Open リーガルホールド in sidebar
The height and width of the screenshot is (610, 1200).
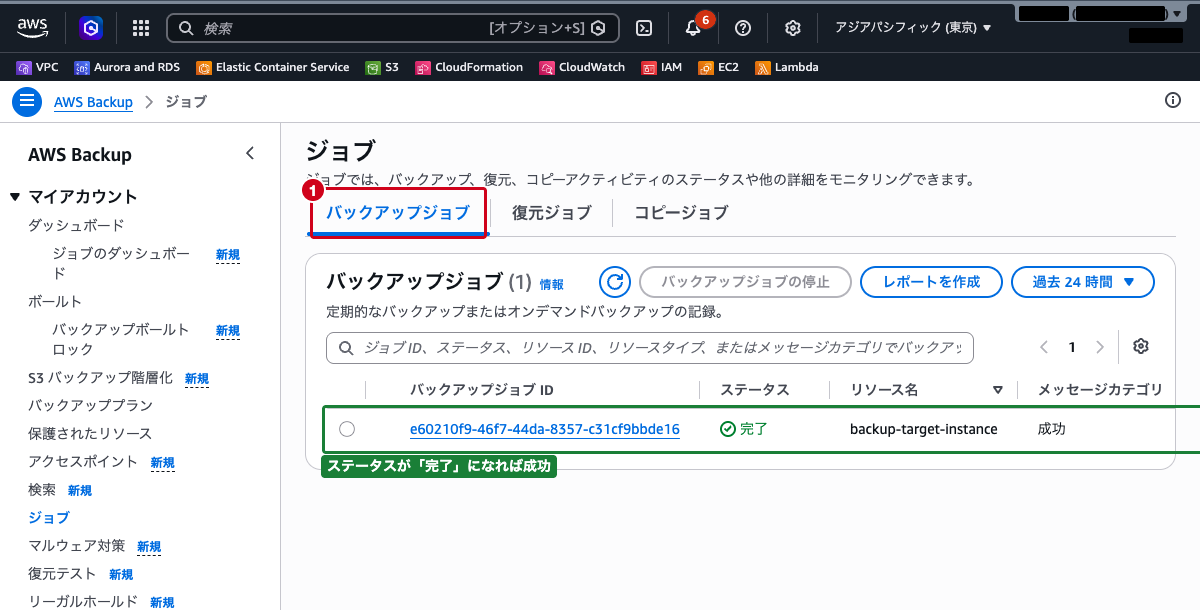point(83,601)
